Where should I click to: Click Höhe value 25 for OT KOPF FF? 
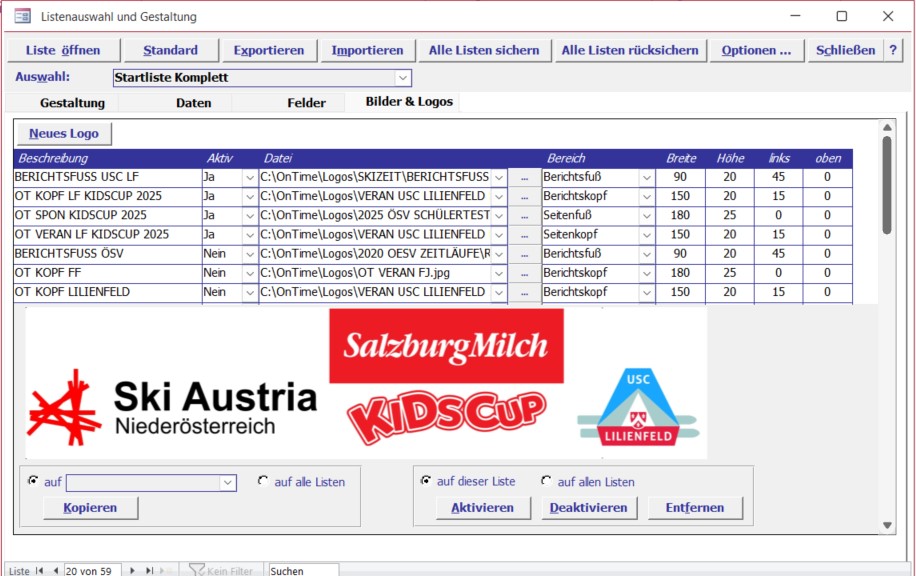click(x=730, y=274)
